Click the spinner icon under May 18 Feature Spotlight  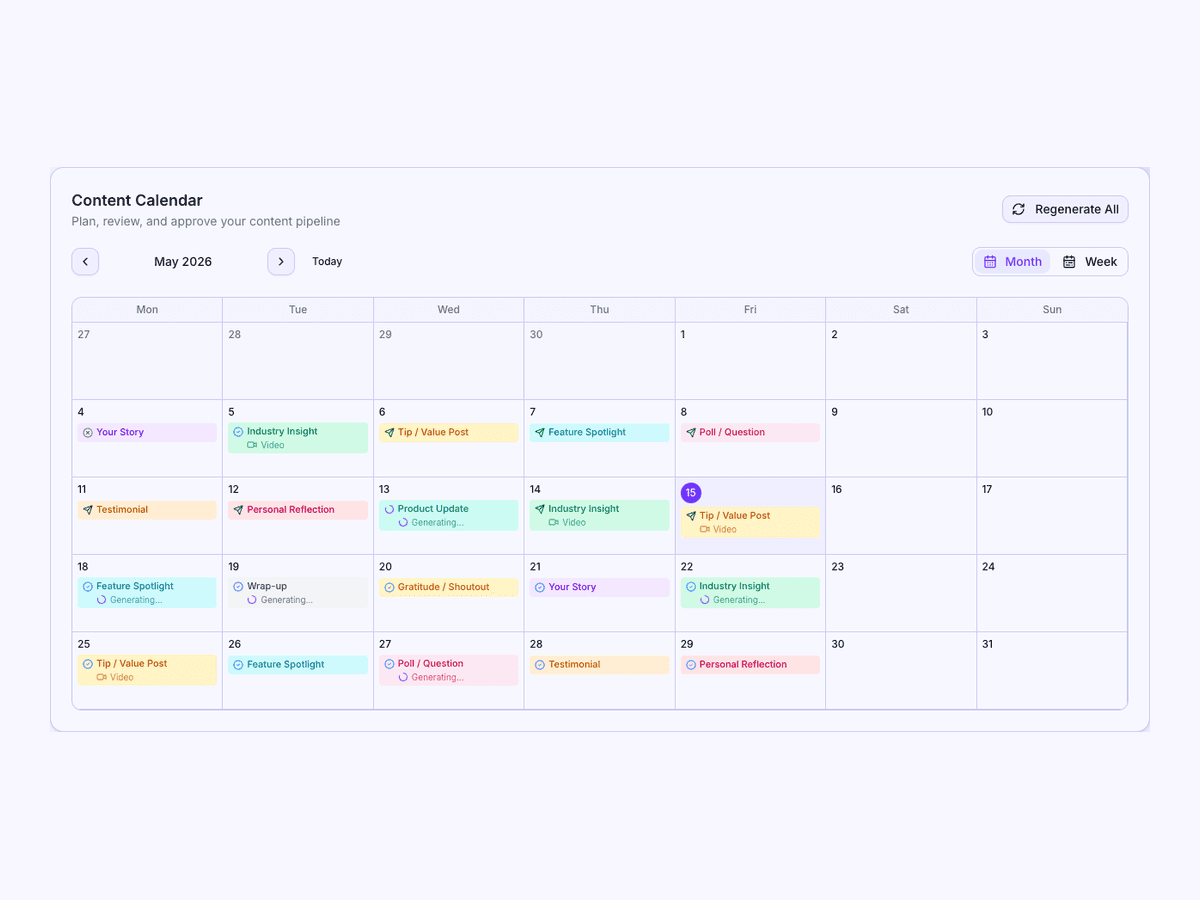click(102, 600)
